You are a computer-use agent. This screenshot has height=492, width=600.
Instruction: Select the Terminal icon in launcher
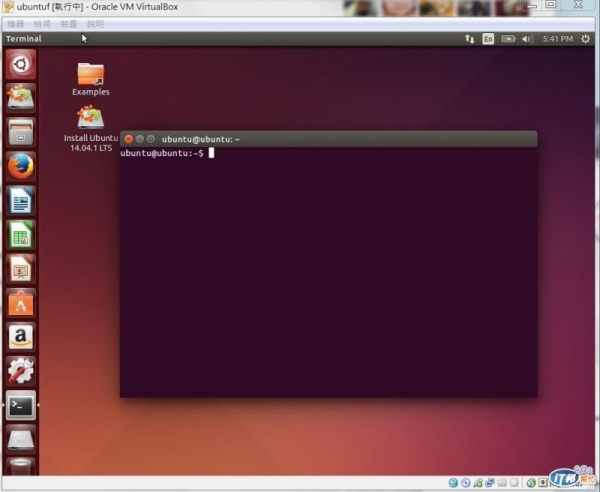[21, 405]
